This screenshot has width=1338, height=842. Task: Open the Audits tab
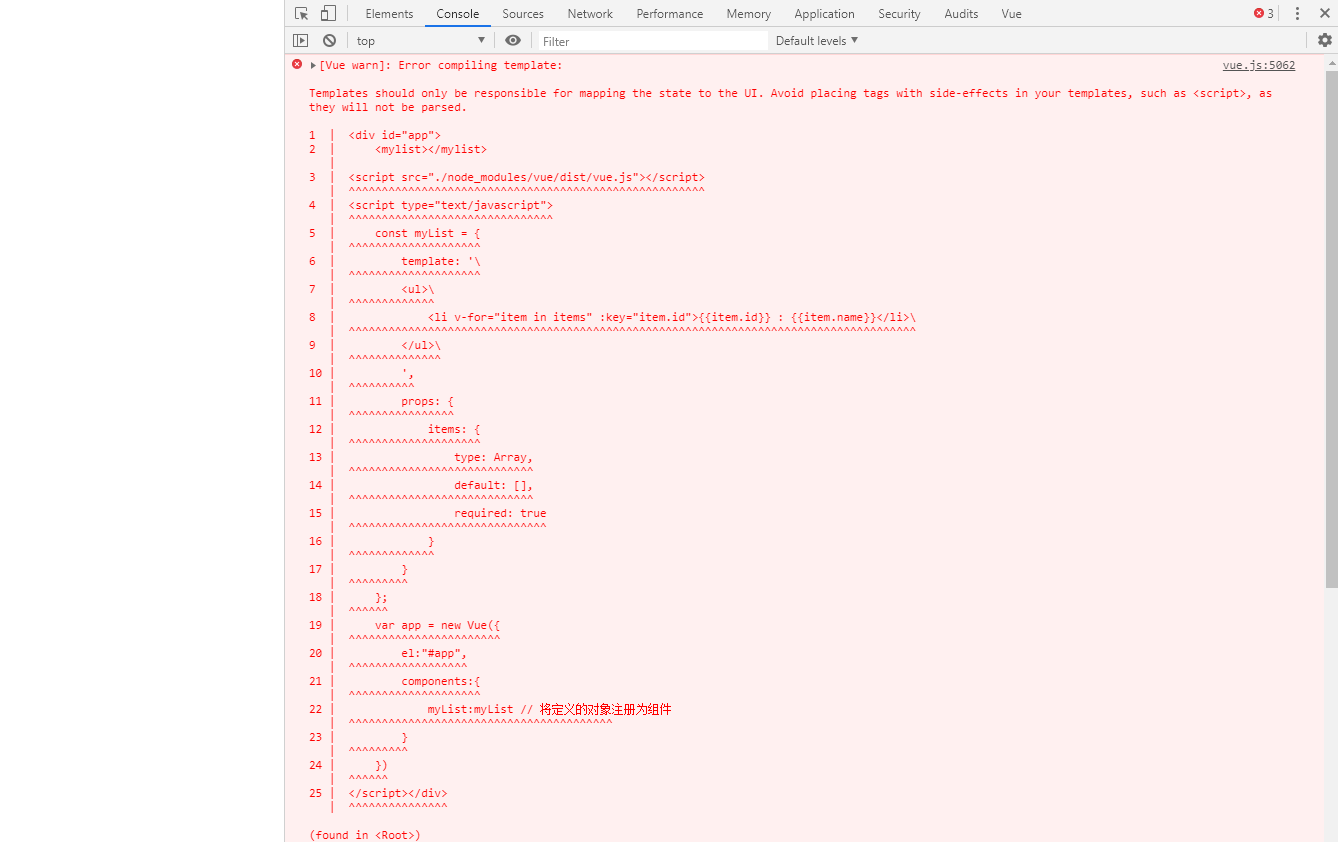tap(961, 14)
